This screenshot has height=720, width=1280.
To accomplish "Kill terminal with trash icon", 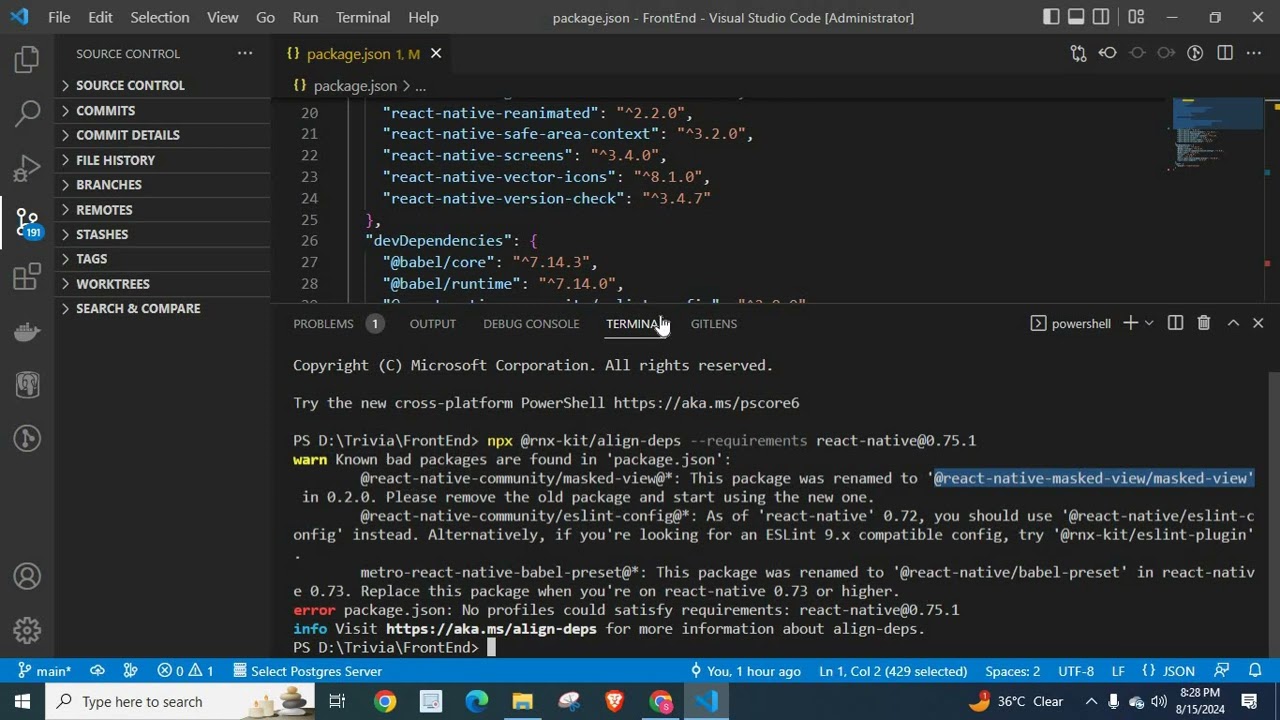I will 1204,323.
